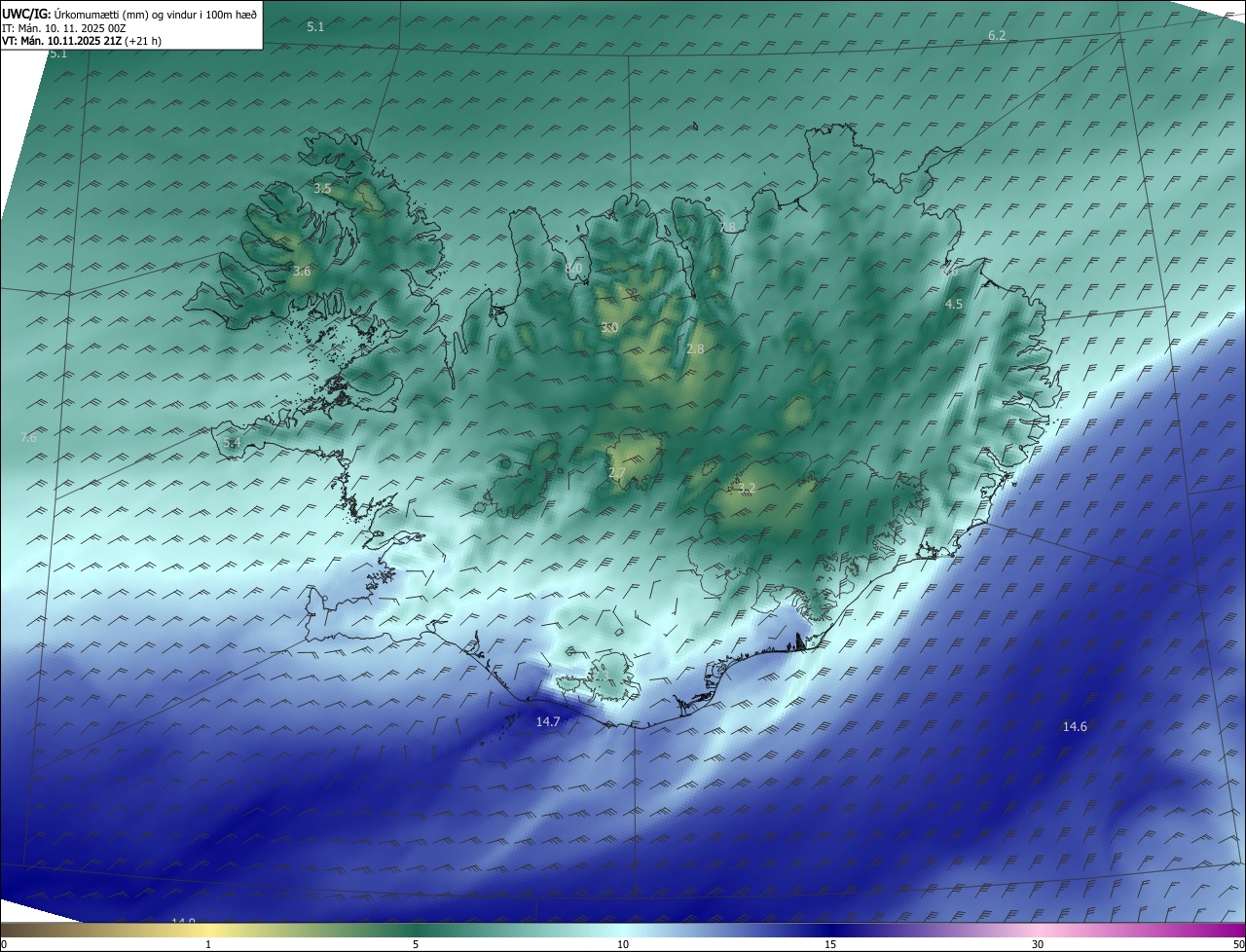
Task: Click the 3.5 value label on the Westfjords
Action: click(x=322, y=188)
